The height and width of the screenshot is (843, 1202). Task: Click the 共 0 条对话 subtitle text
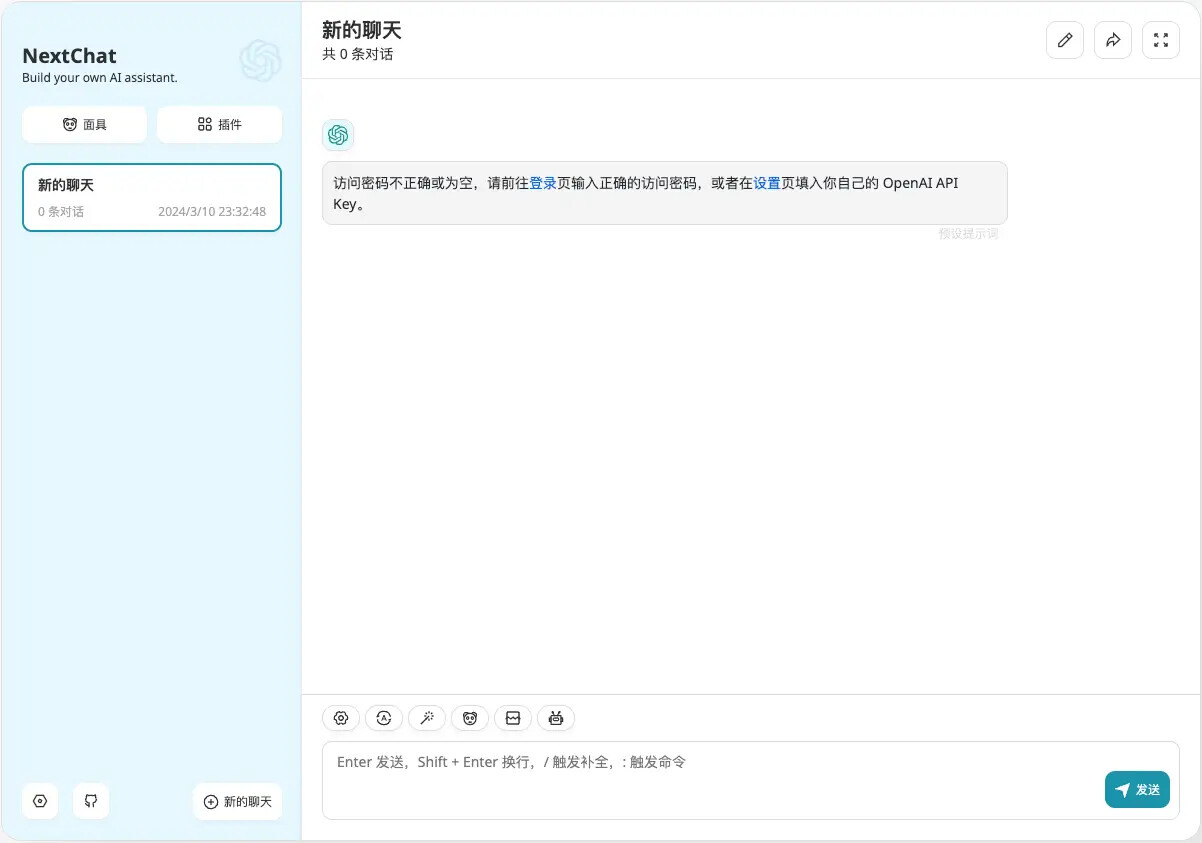click(357, 54)
